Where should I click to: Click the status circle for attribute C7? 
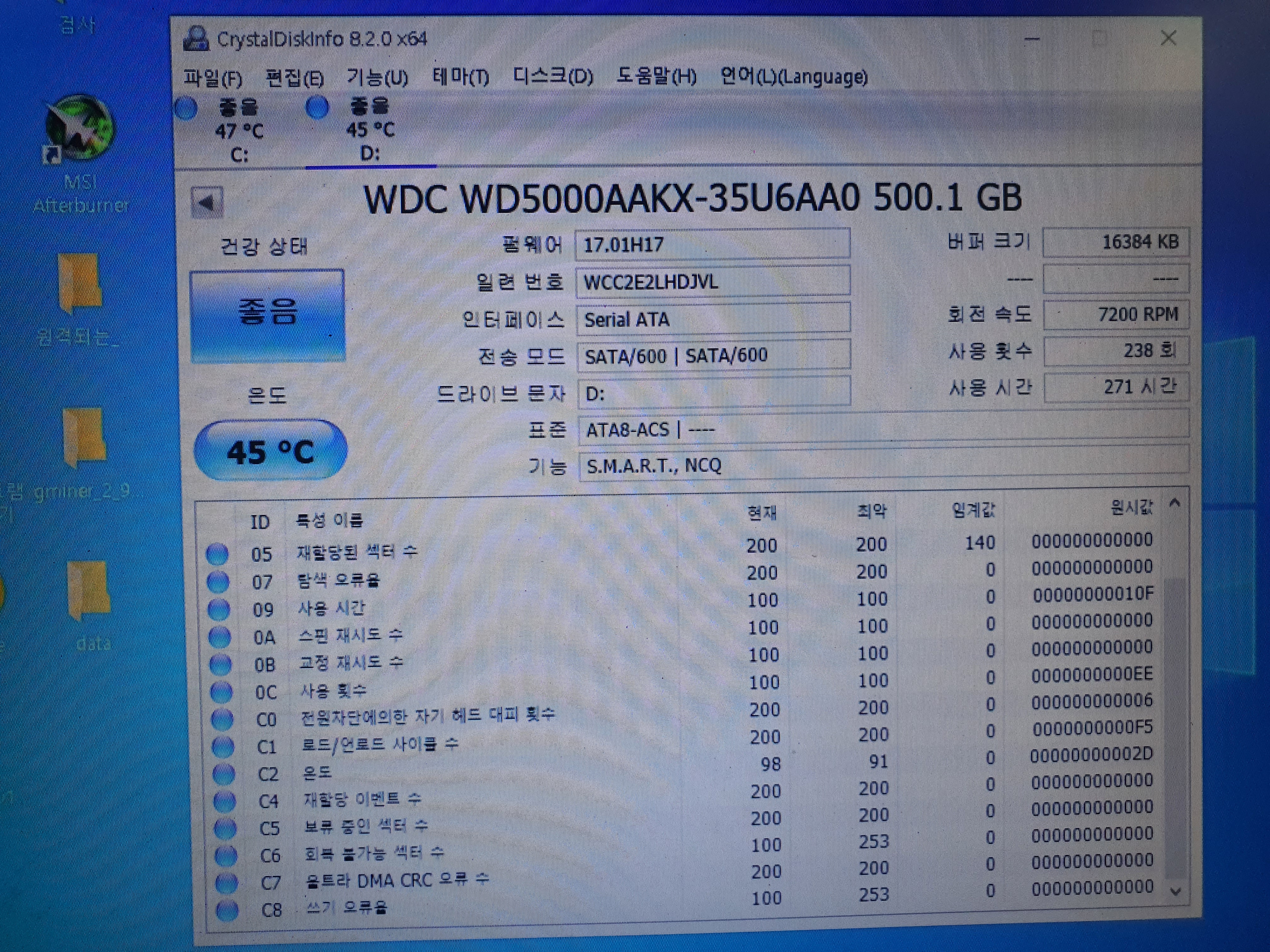226,884
